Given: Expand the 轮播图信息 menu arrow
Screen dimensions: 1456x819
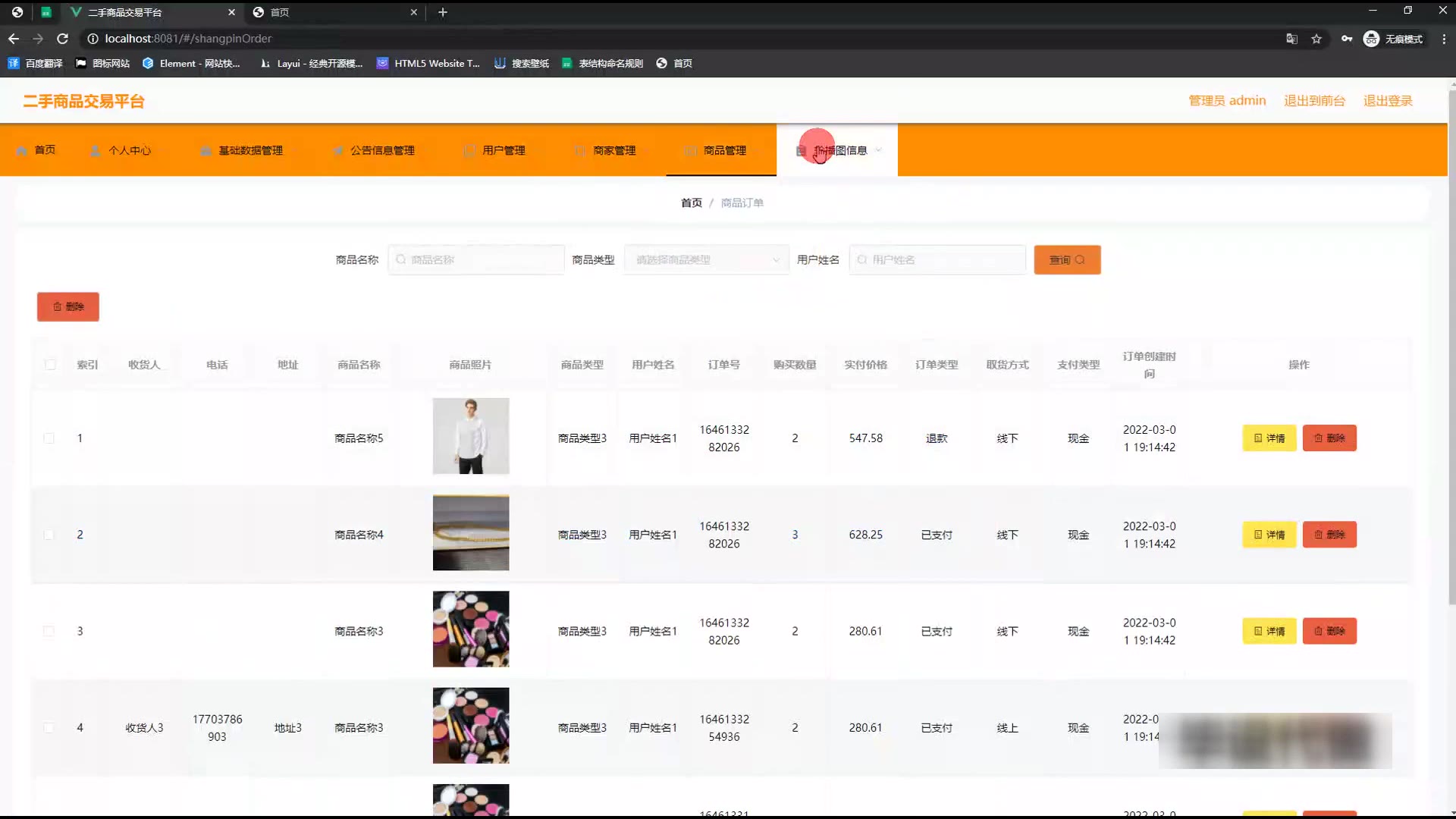Looking at the screenshot, I should click(x=879, y=150).
